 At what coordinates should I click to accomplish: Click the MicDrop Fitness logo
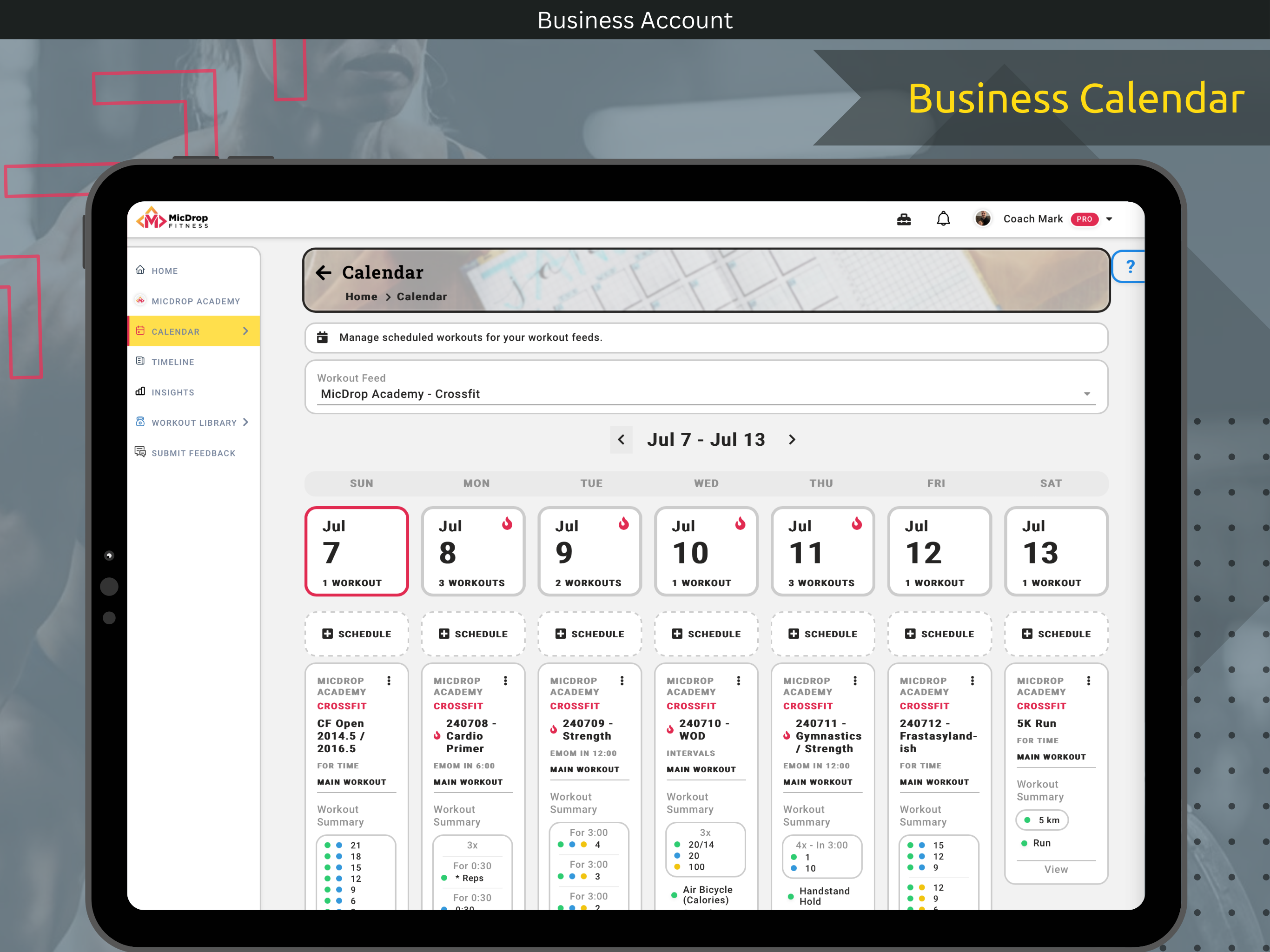click(x=172, y=219)
